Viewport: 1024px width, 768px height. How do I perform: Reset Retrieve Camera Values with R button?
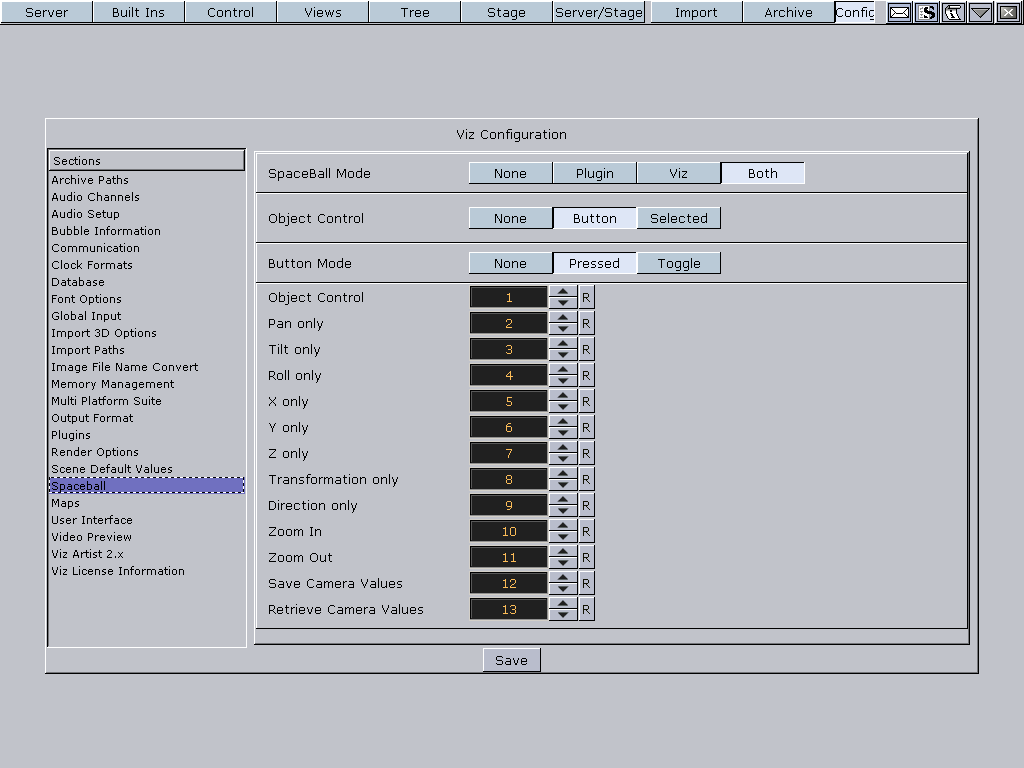(586, 609)
